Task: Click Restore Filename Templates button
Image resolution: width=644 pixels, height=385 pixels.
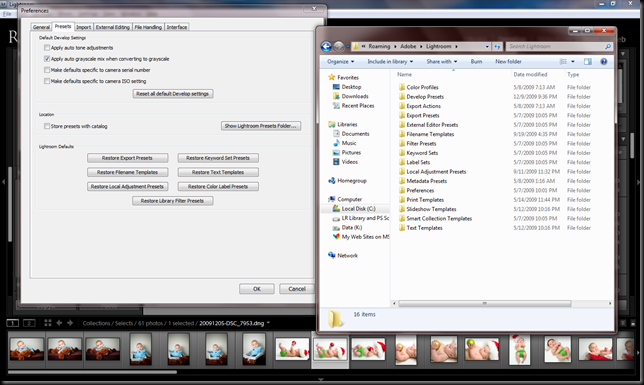Action: [x=127, y=172]
